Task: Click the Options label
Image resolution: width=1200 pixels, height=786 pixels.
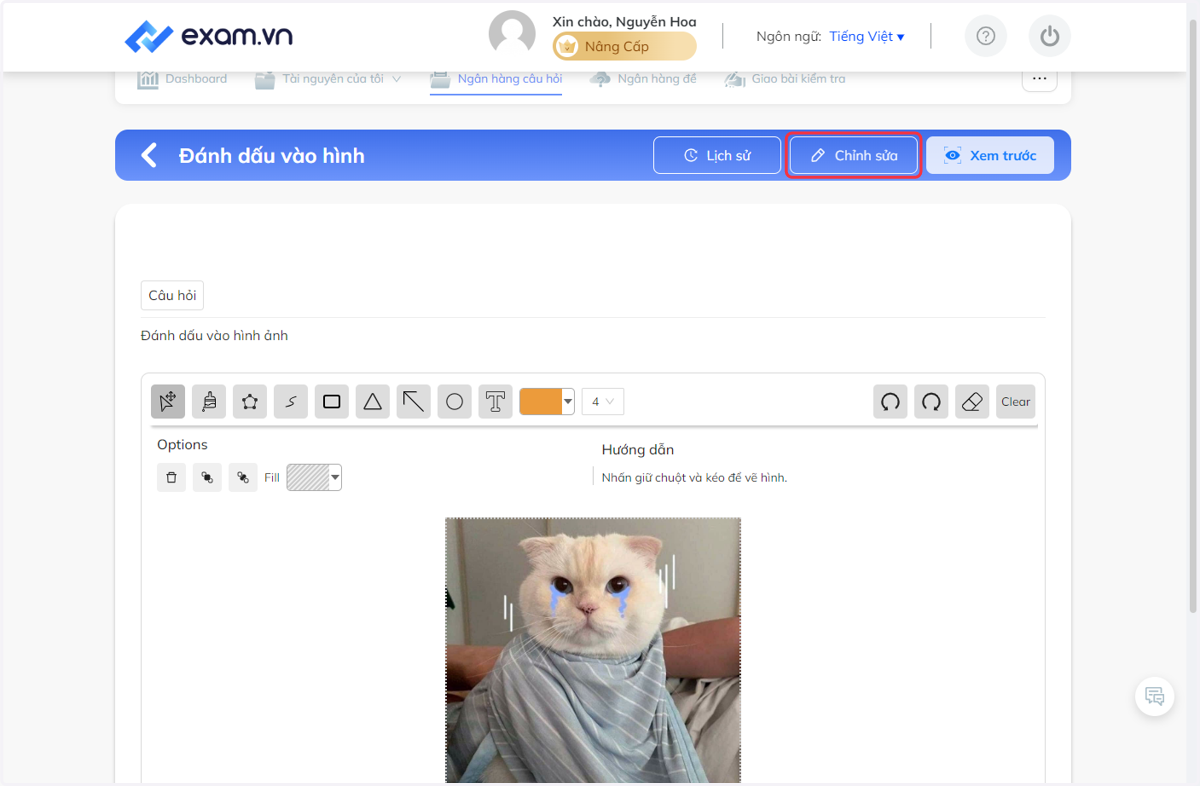Action: (182, 444)
